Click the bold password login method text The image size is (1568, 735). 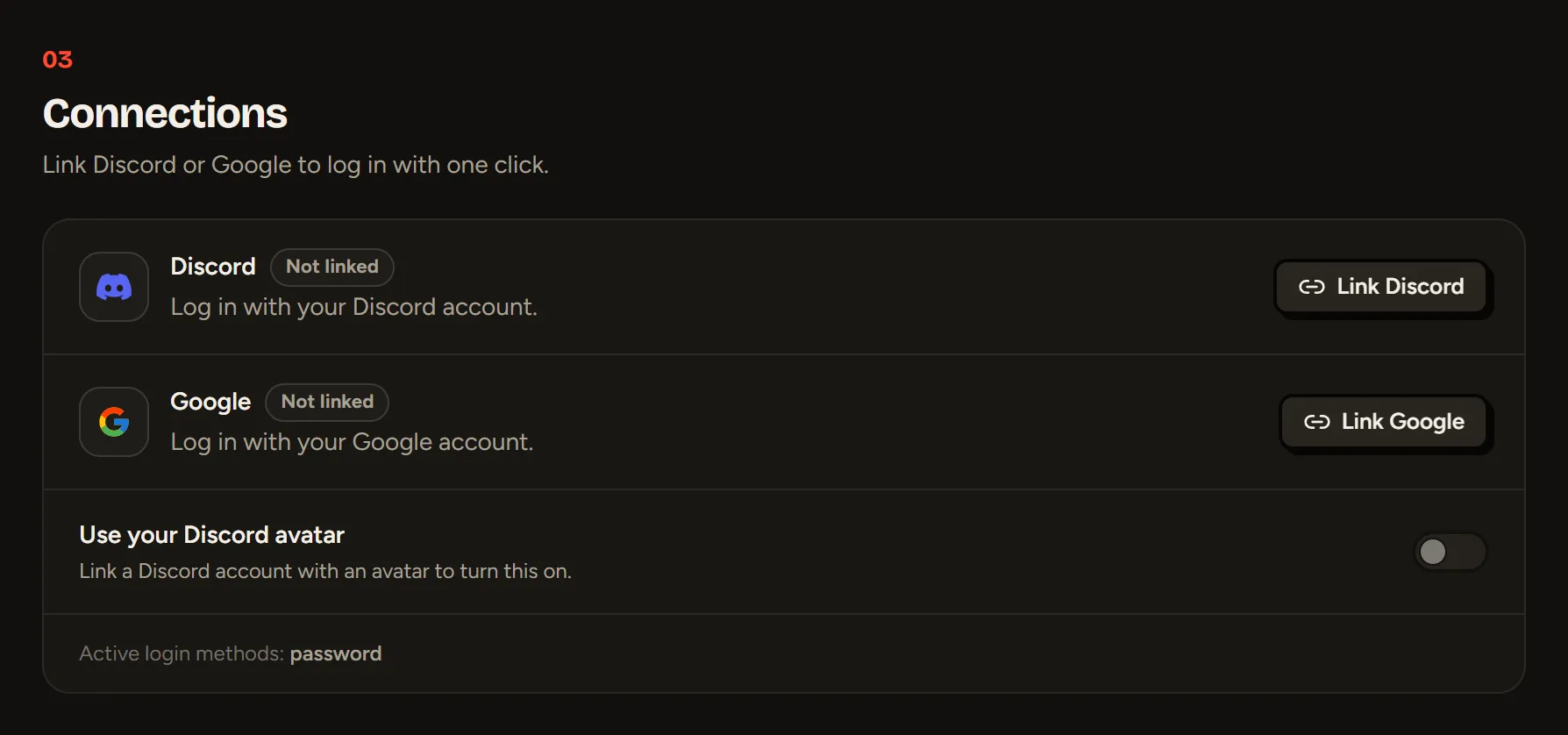[336, 653]
